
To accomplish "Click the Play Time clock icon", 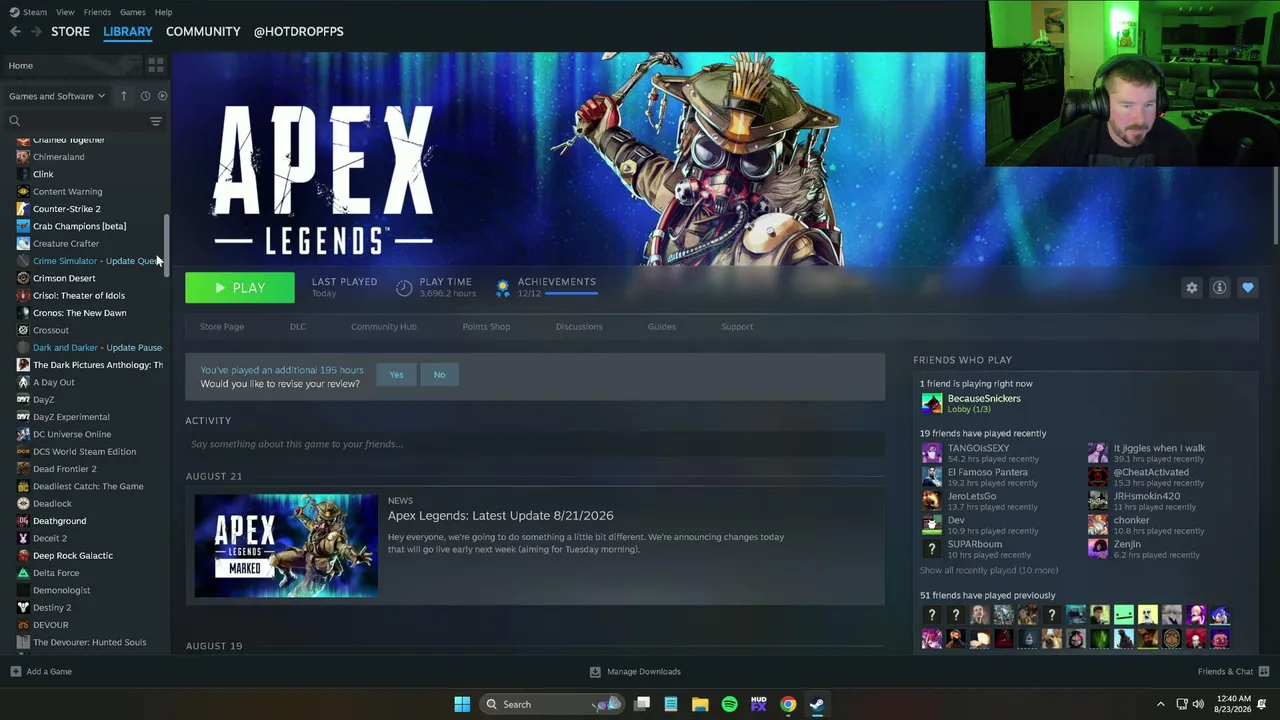I will coord(404,288).
